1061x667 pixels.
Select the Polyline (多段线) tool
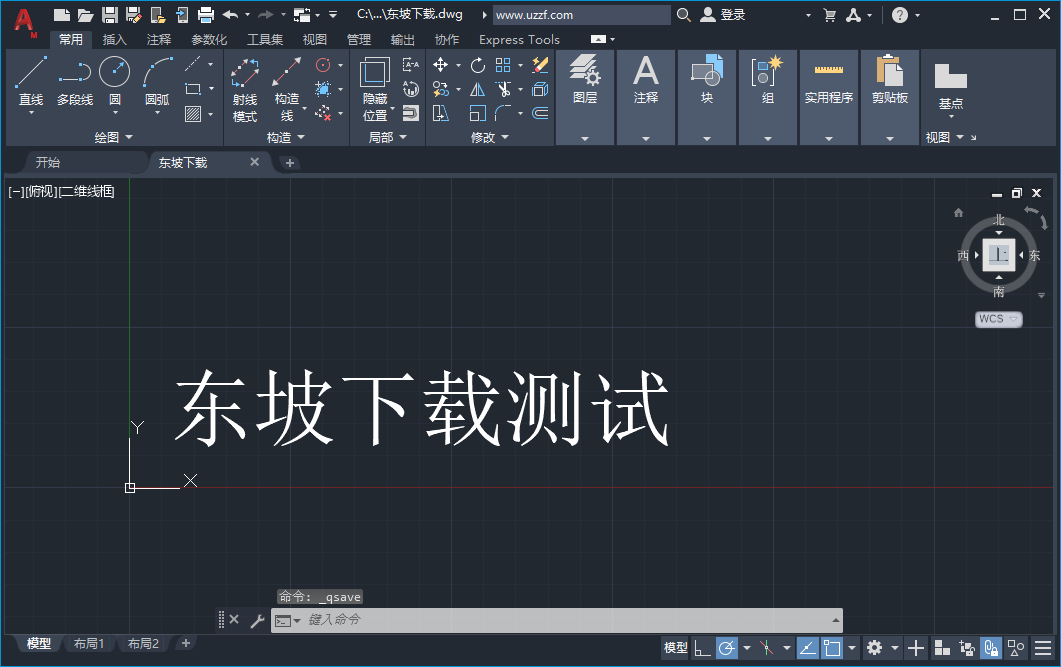tap(74, 82)
